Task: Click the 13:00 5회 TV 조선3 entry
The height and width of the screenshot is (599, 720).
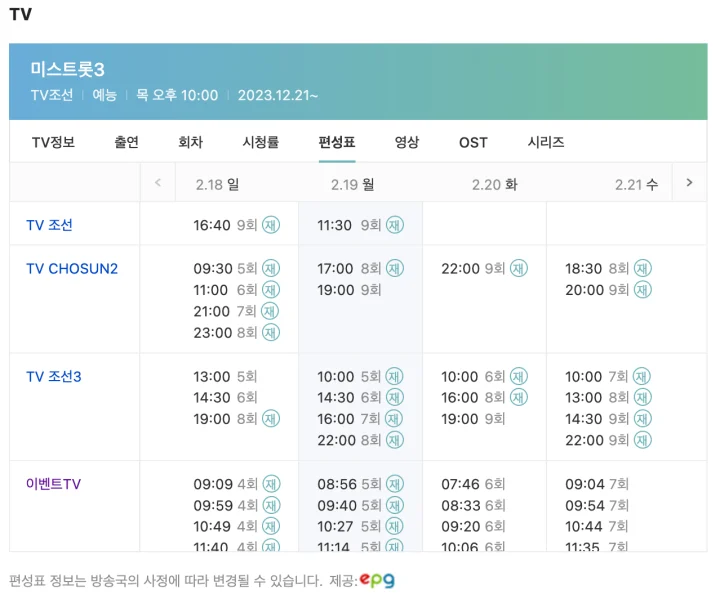Action: (225, 377)
